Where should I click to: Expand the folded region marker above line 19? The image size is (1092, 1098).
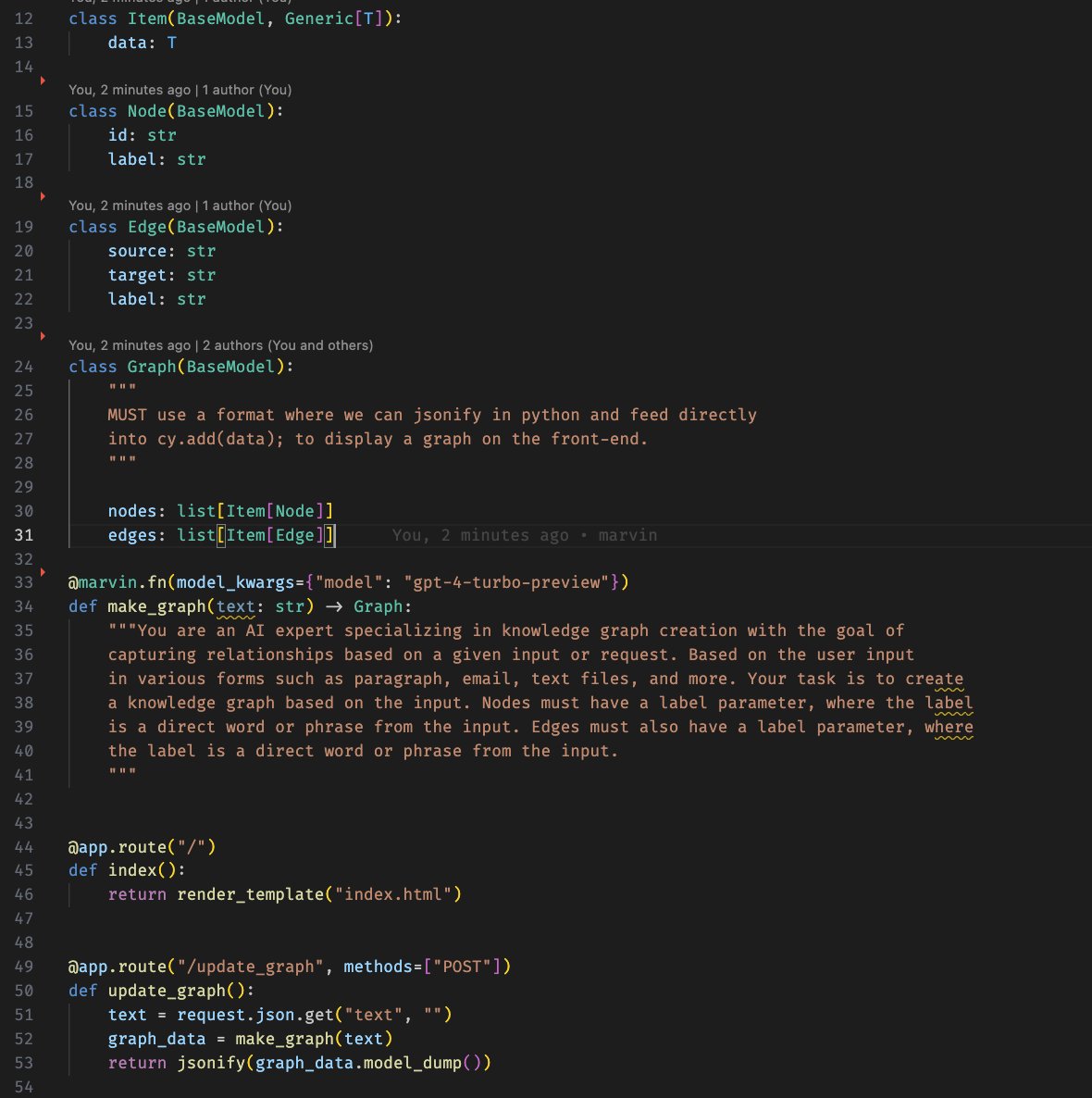[x=43, y=195]
